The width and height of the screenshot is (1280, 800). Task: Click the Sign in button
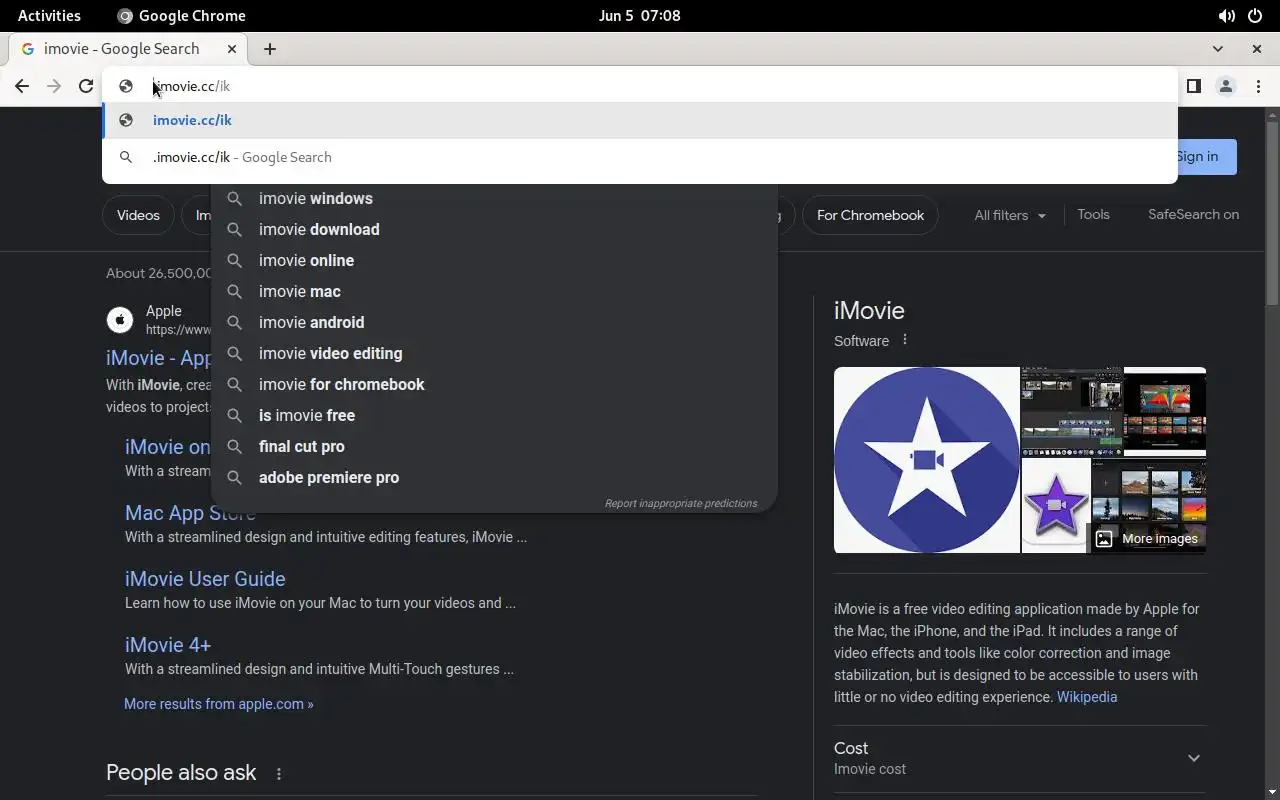[x=1207, y=156]
